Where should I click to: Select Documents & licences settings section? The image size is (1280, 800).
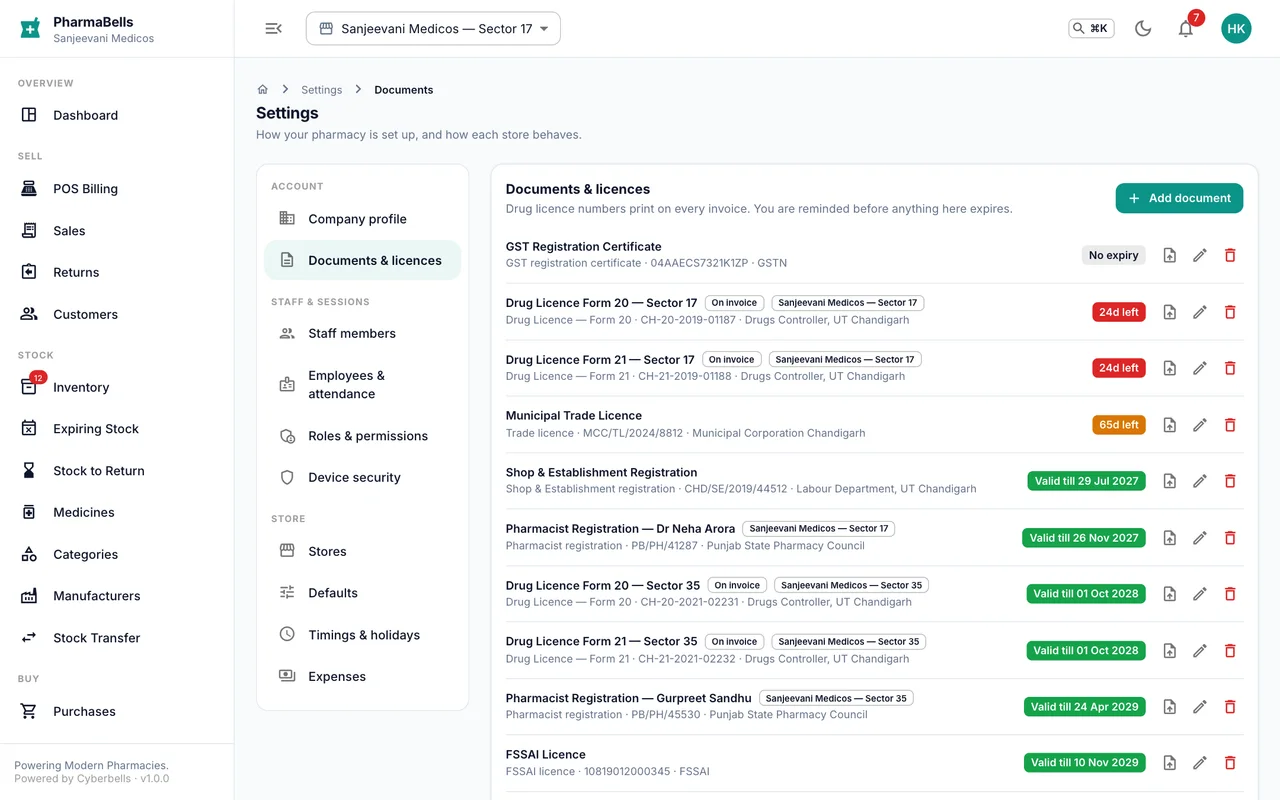362,260
